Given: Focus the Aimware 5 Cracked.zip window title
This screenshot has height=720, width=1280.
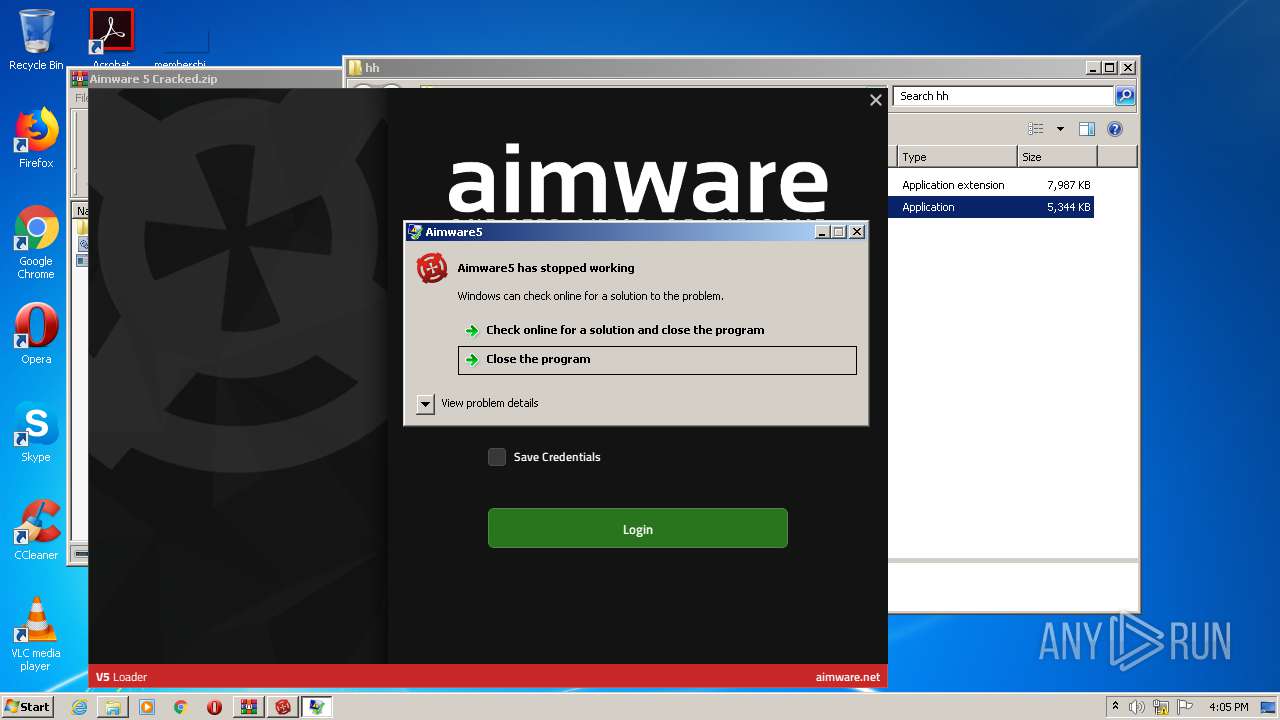Looking at the screenshot, I should tap(153, 79).
